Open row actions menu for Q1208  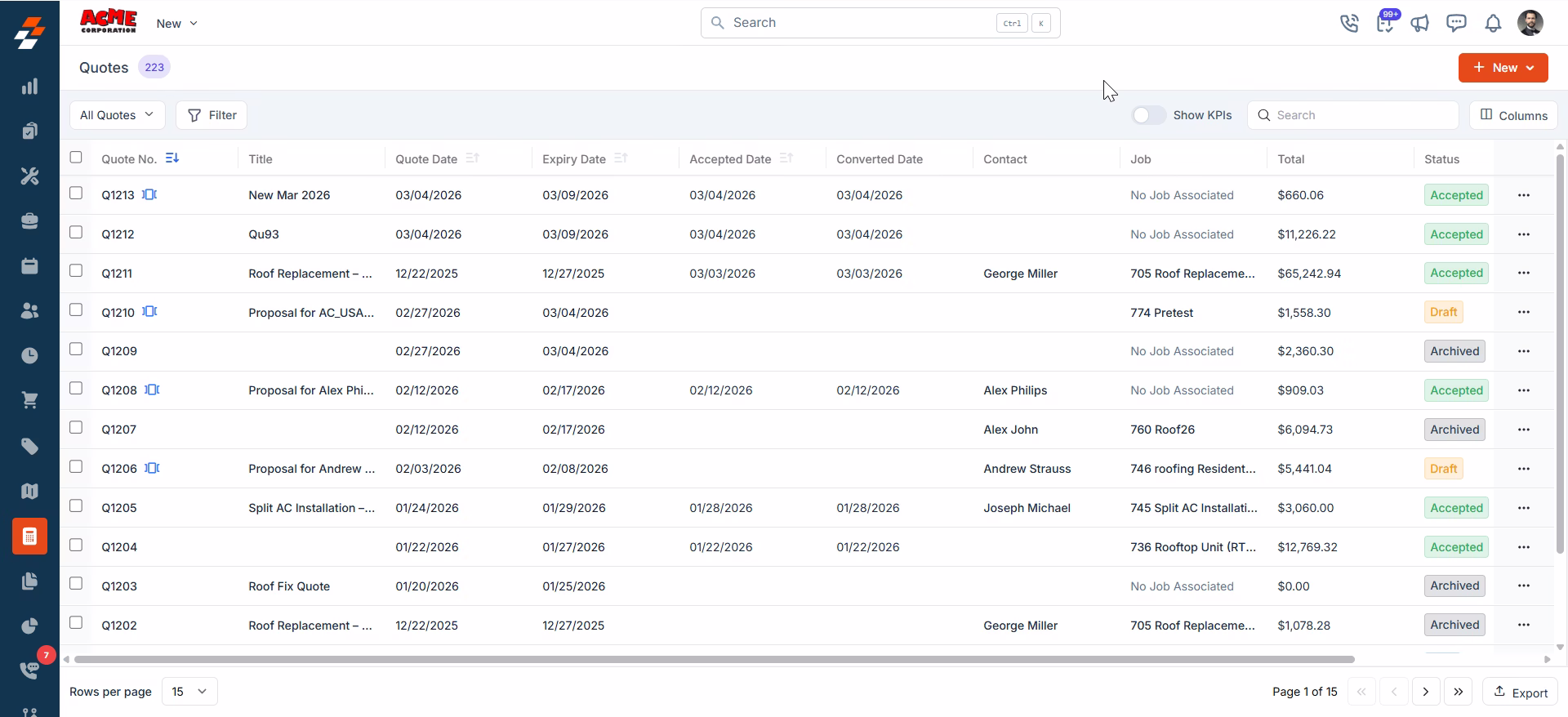[1523, 390]
